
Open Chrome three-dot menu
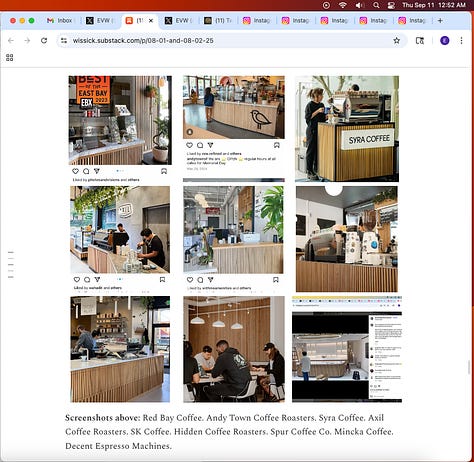tap(461, 41)
